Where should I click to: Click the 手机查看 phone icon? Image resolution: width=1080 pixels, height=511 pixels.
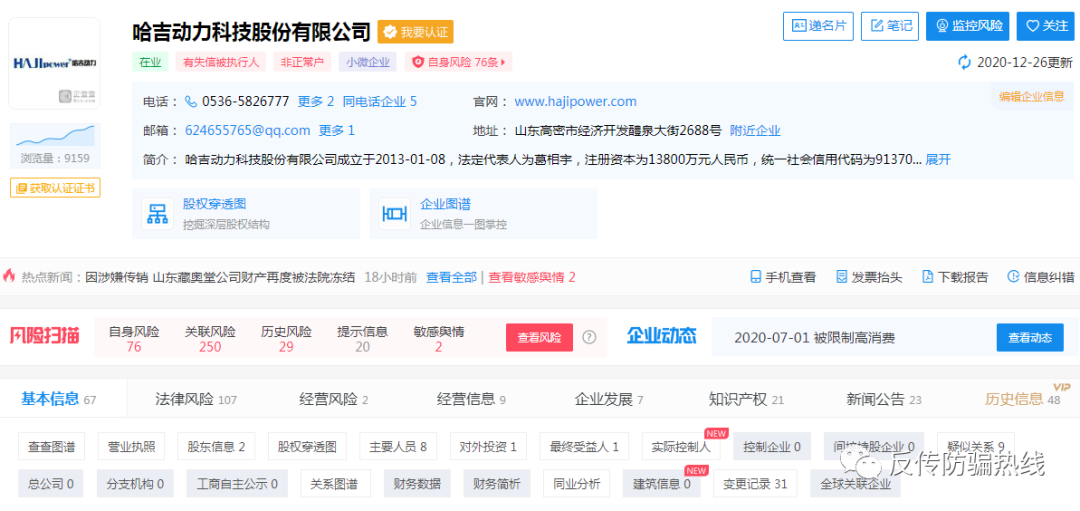pyautogui.click(x=757, y=277)
